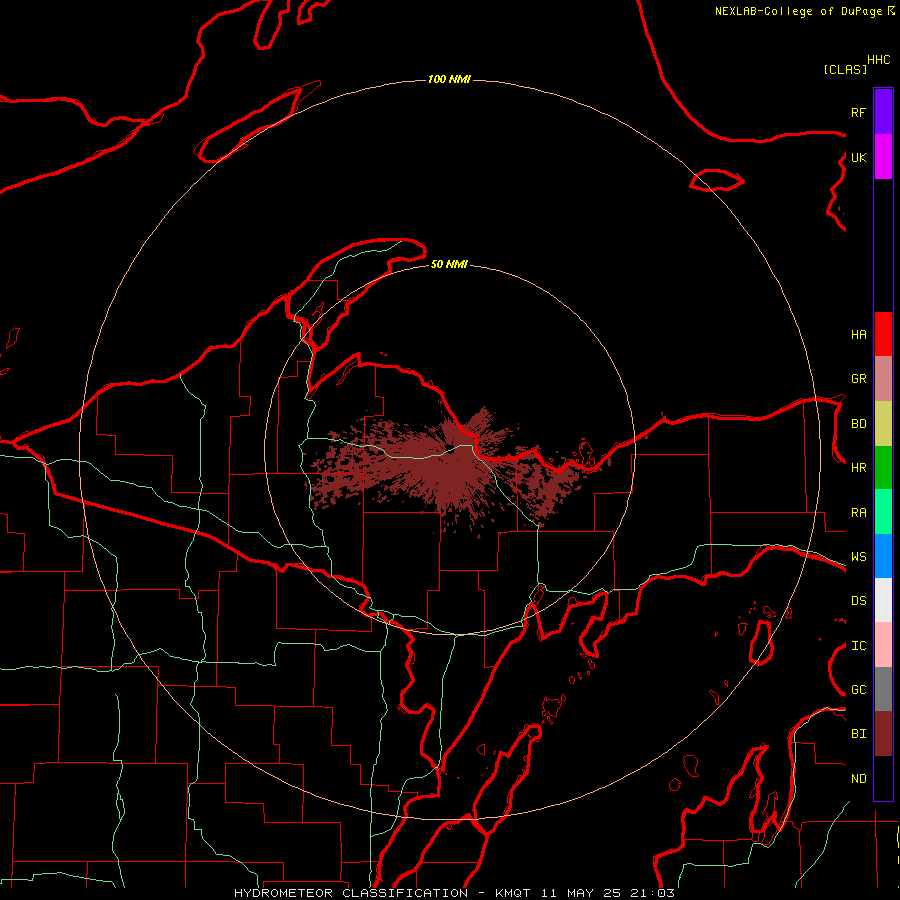This screenshot has width=900, height=900.
Task: Click the GC legend label
Action: click(859, 690)
